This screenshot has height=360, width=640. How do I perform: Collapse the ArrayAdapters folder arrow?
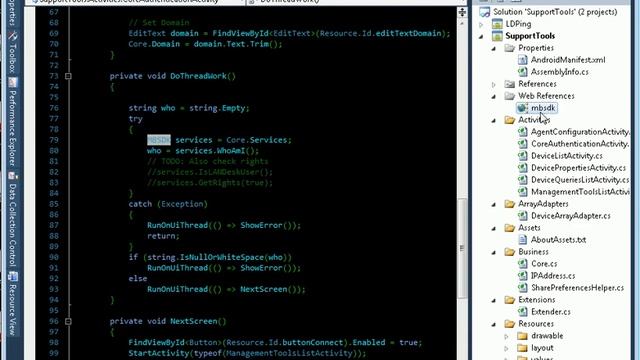pyautogui.click(x=494, y=204)
